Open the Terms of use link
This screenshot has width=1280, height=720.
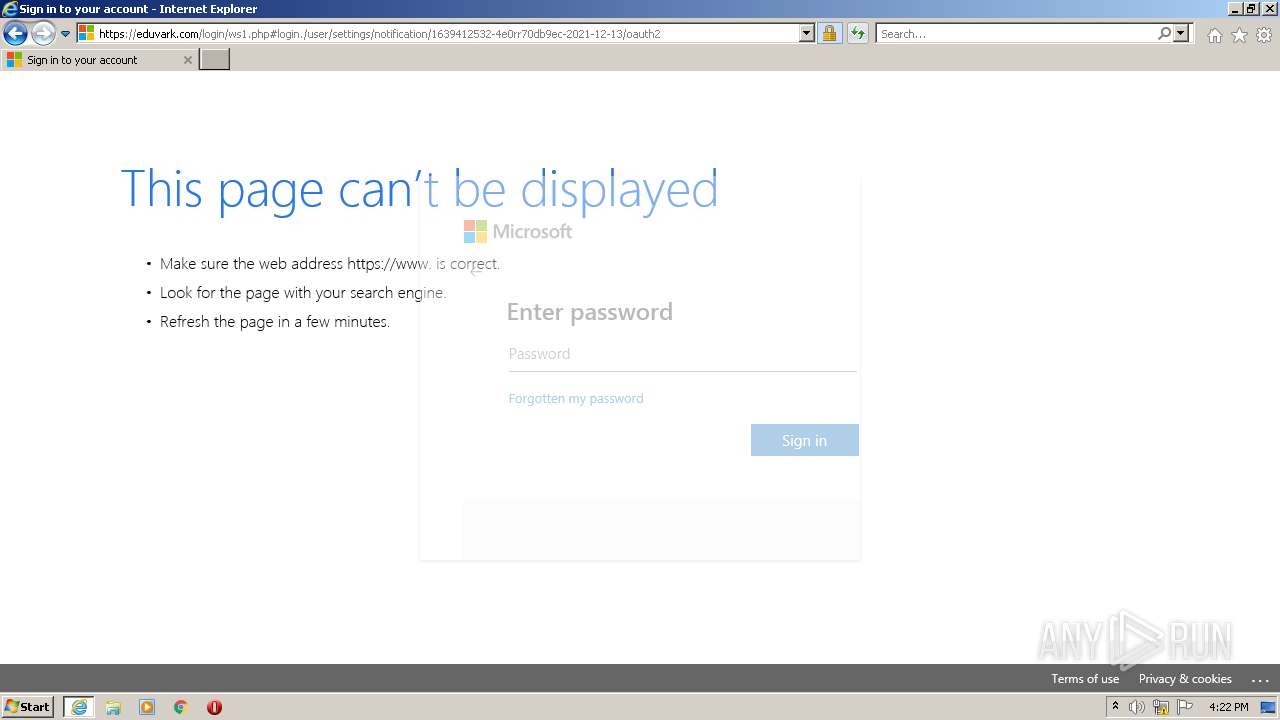[x=1085, y=678]
